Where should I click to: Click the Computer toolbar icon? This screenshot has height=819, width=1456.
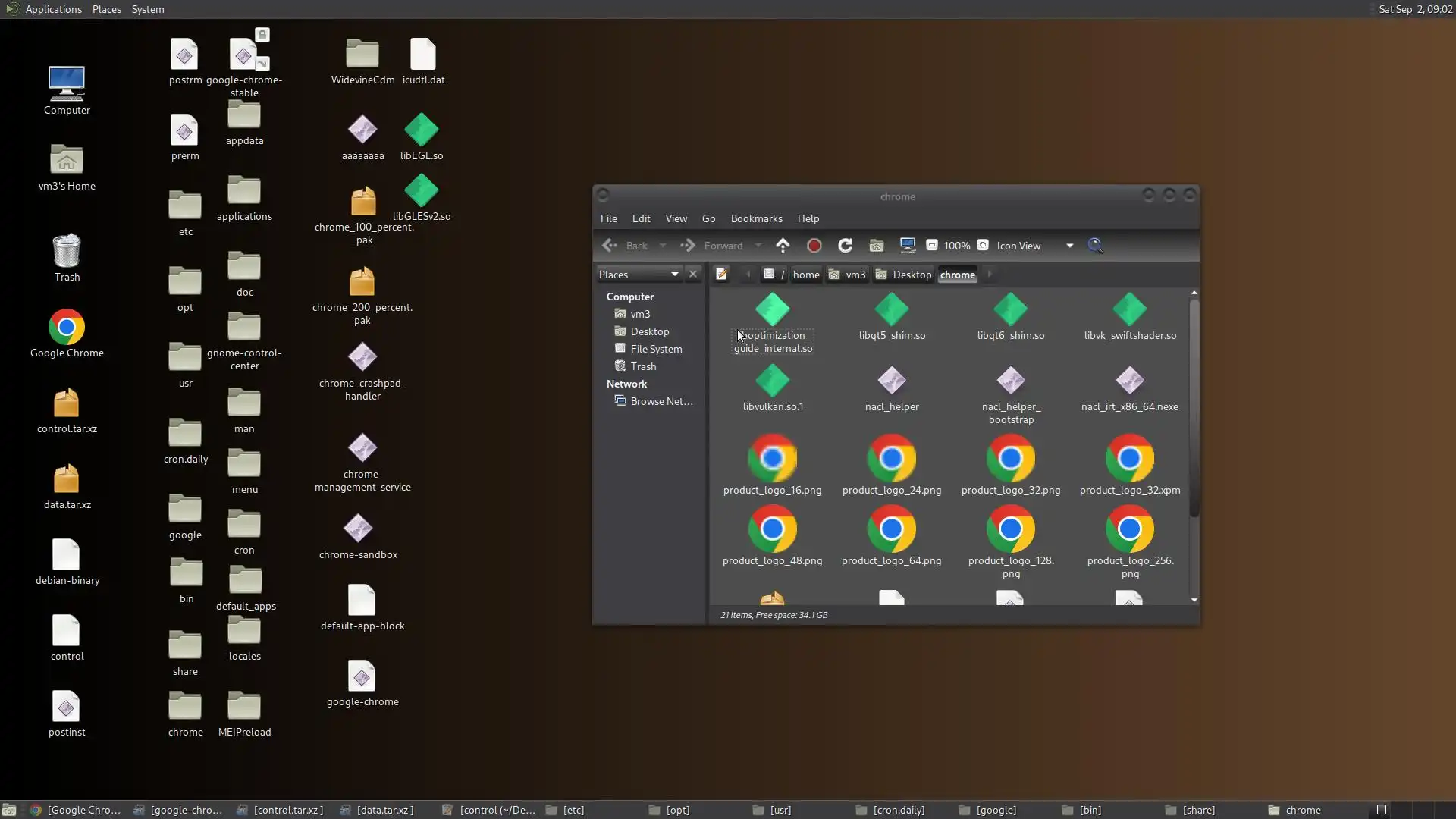tap(907, 245)
